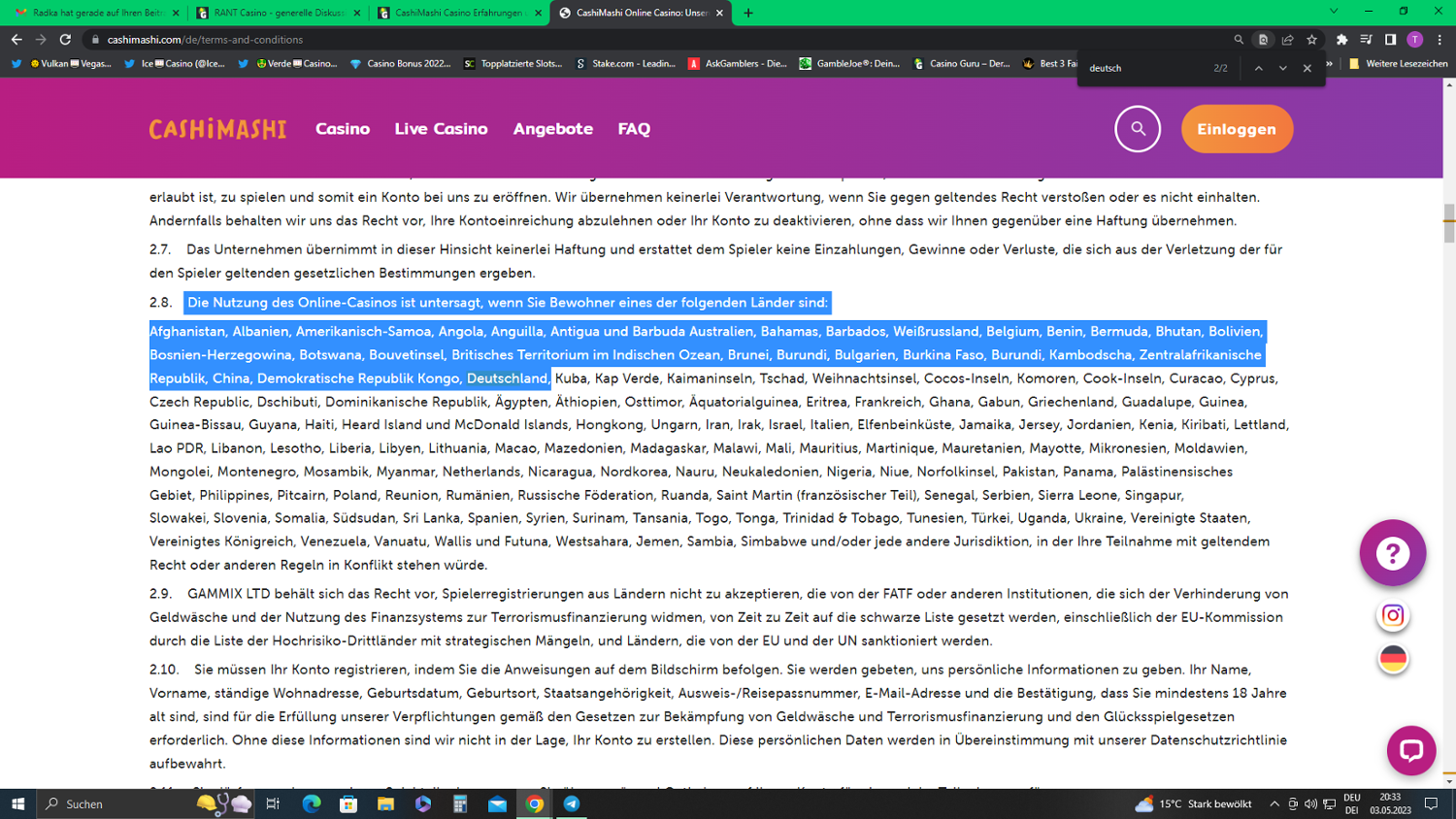Open the Live Casino menu item

tap(441, 129)
